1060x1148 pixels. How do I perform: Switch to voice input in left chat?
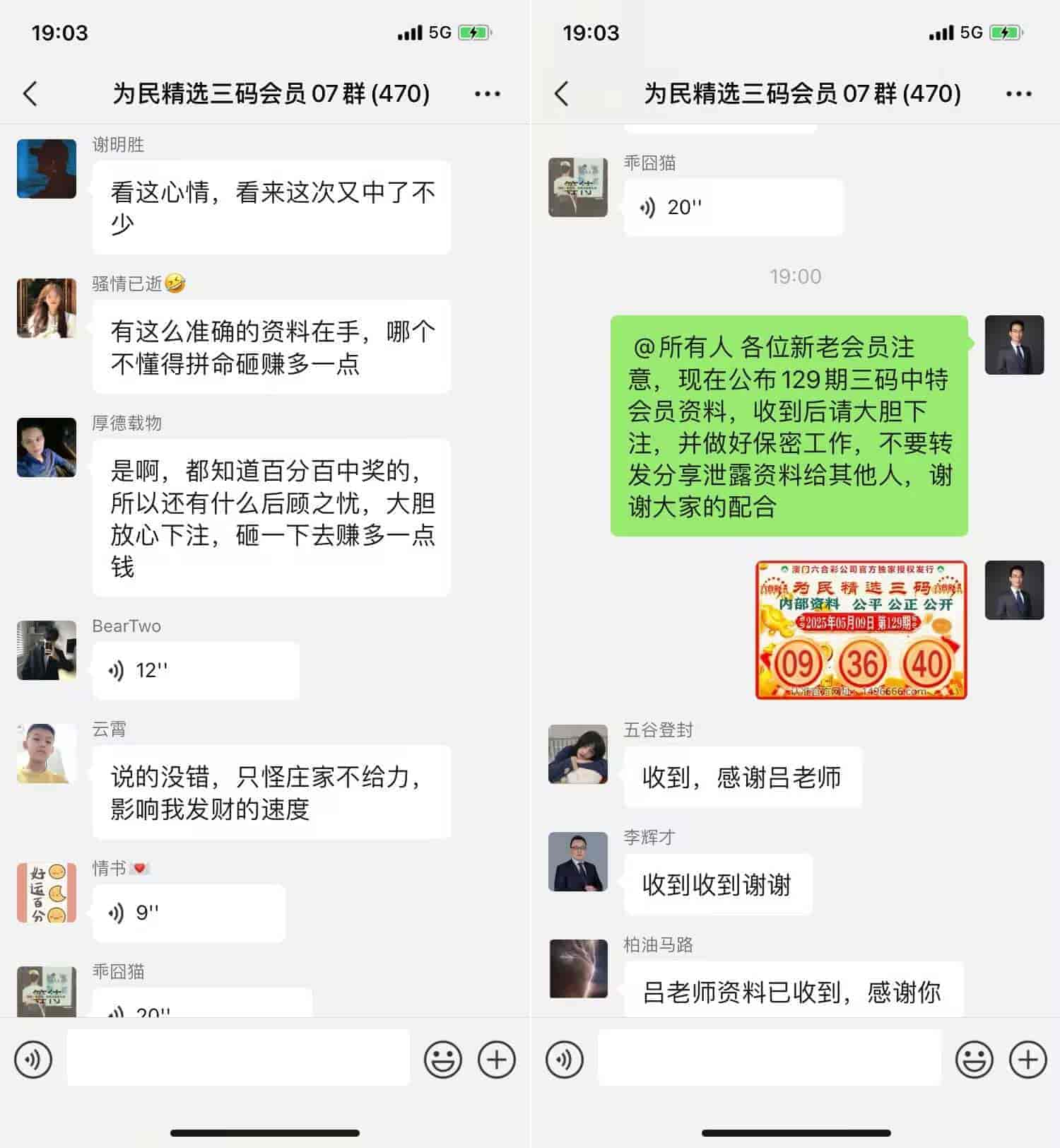[33, 1059]
